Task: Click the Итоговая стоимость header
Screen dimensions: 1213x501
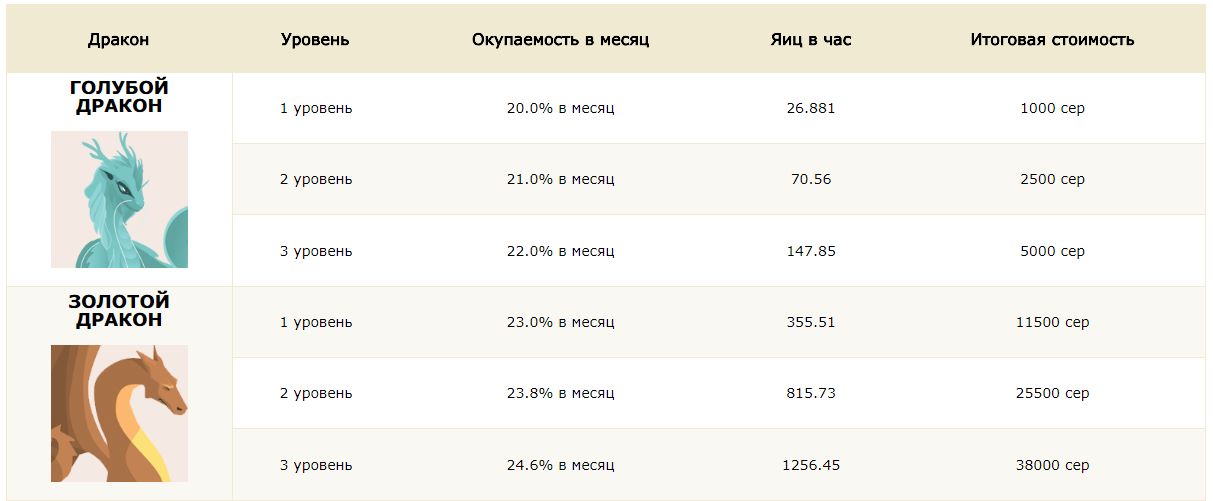Action: pos(1052,40)
